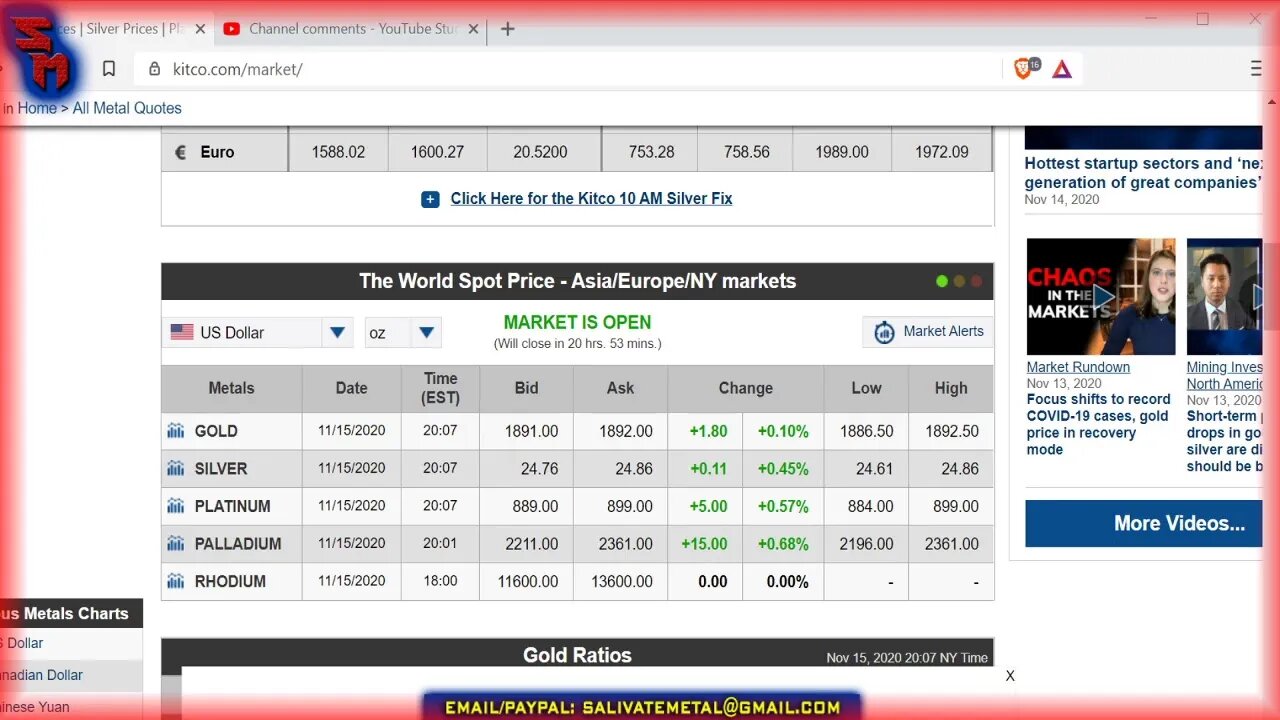Click Euro value 1588.02
Viewport: 1280px width, 720px height.
(x=338, y=152)
